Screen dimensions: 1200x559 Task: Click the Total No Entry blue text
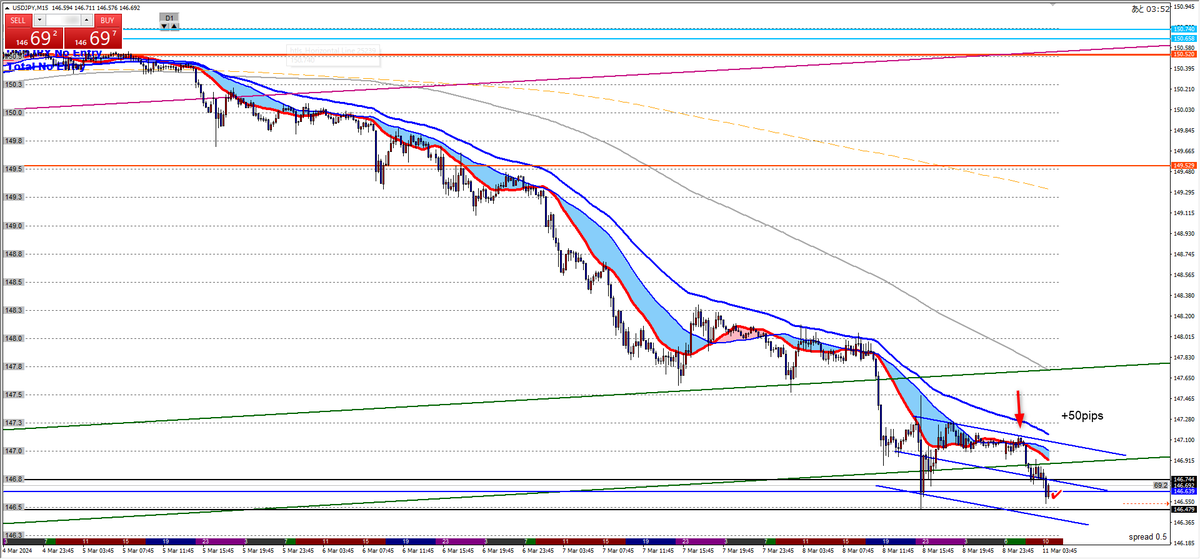click(45, 66)
